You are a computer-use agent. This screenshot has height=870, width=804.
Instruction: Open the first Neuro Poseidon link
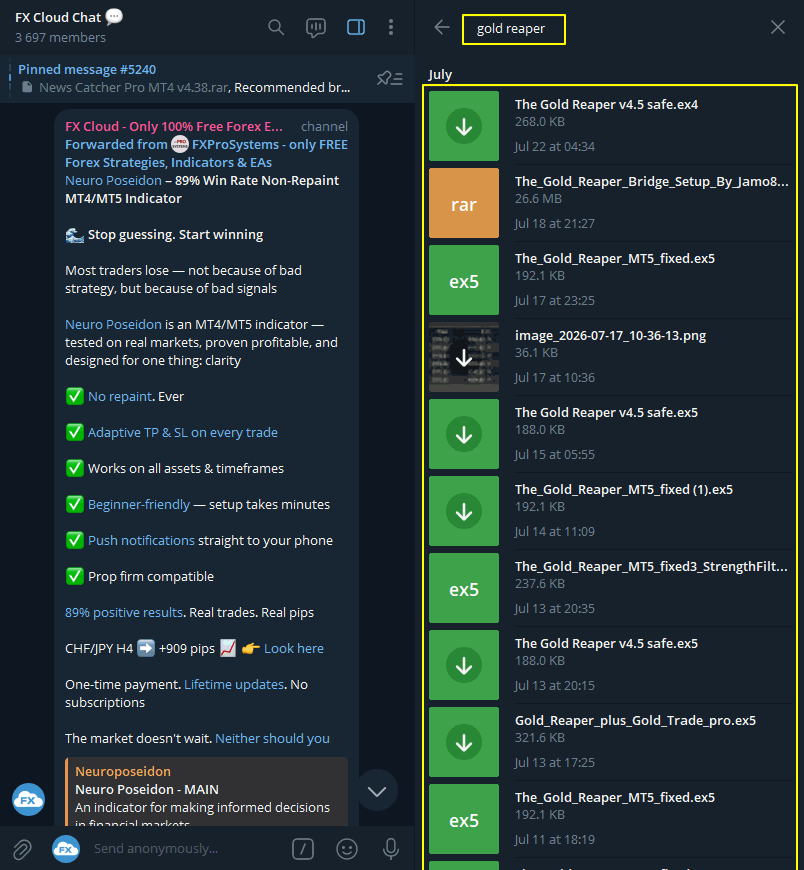113,180
